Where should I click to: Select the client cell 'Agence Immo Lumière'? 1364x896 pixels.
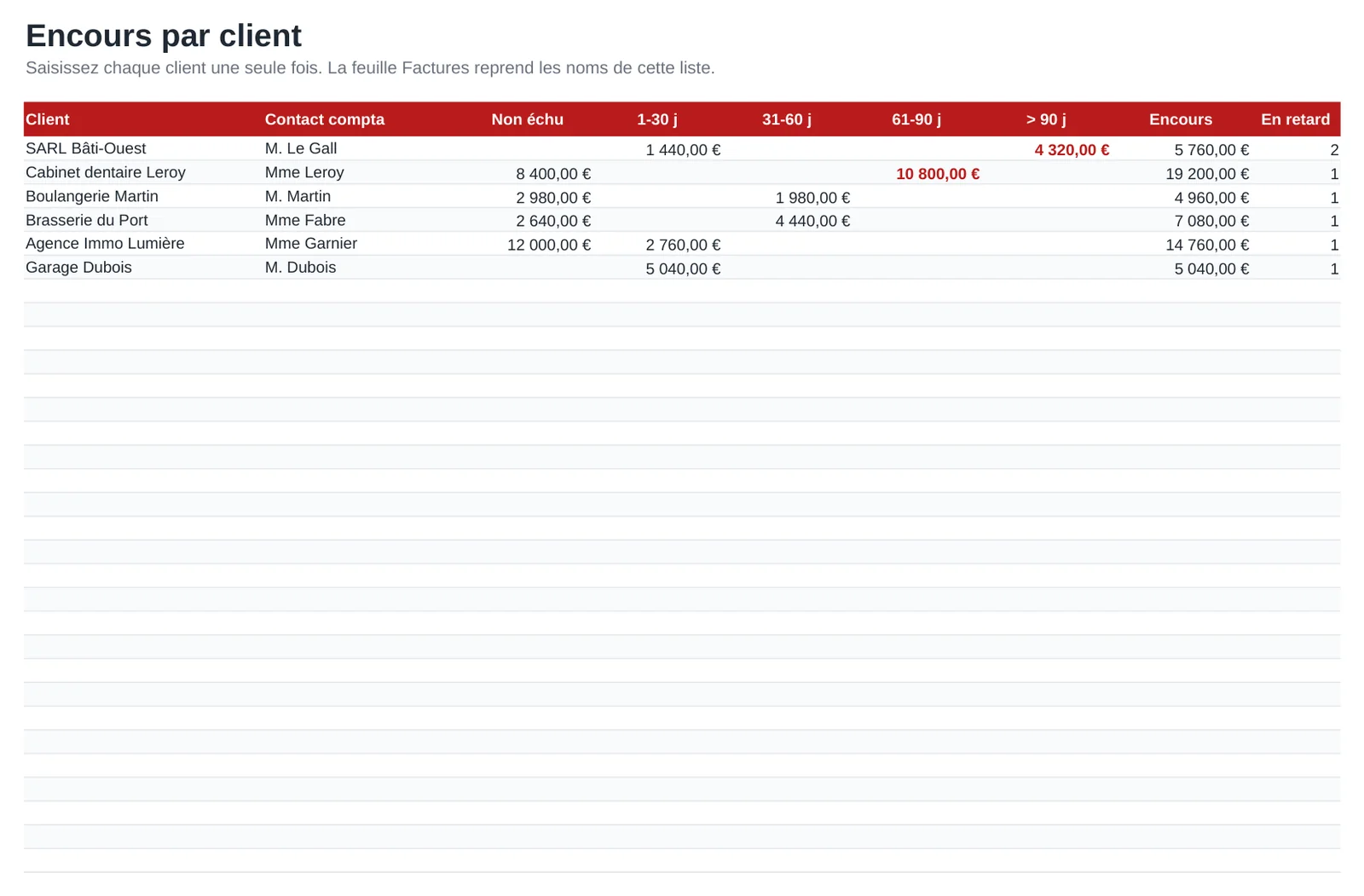click(105, 243)
